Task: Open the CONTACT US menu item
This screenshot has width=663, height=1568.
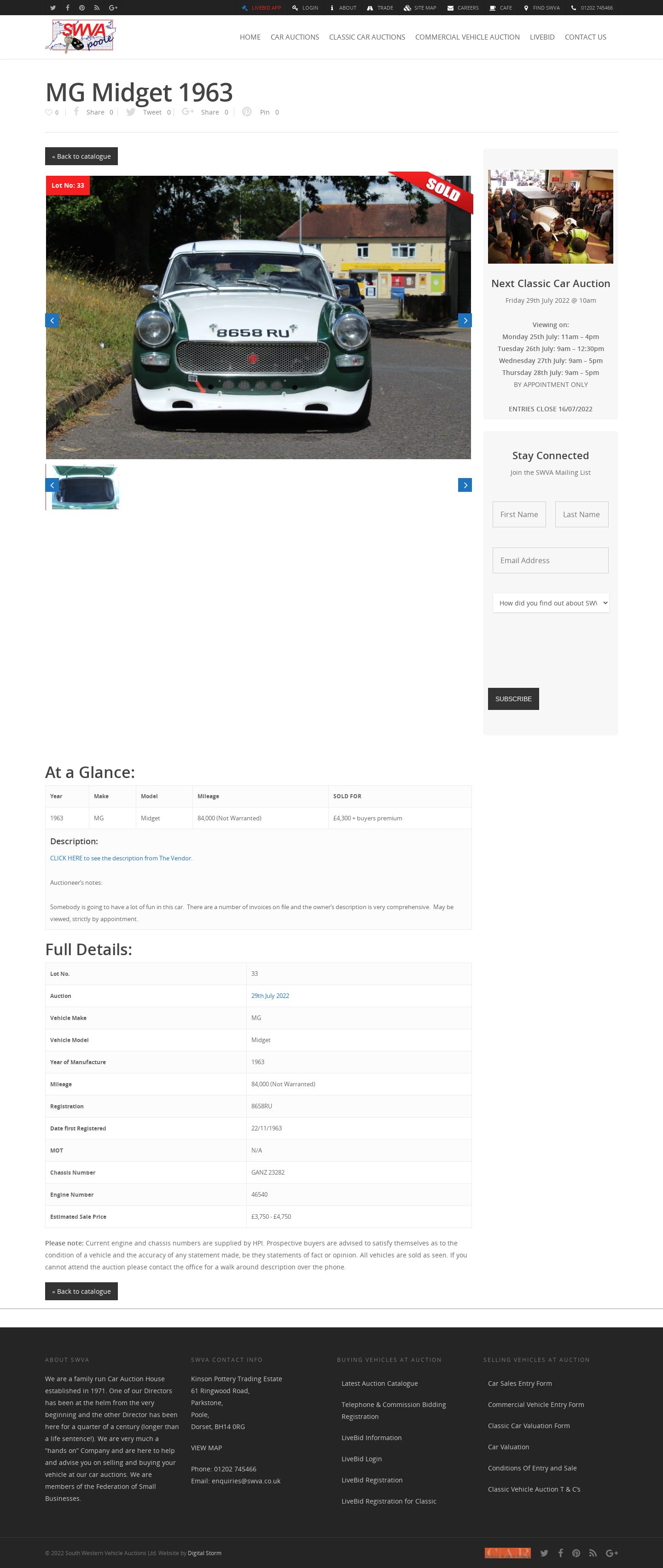Action: click(x=586, y=37)
